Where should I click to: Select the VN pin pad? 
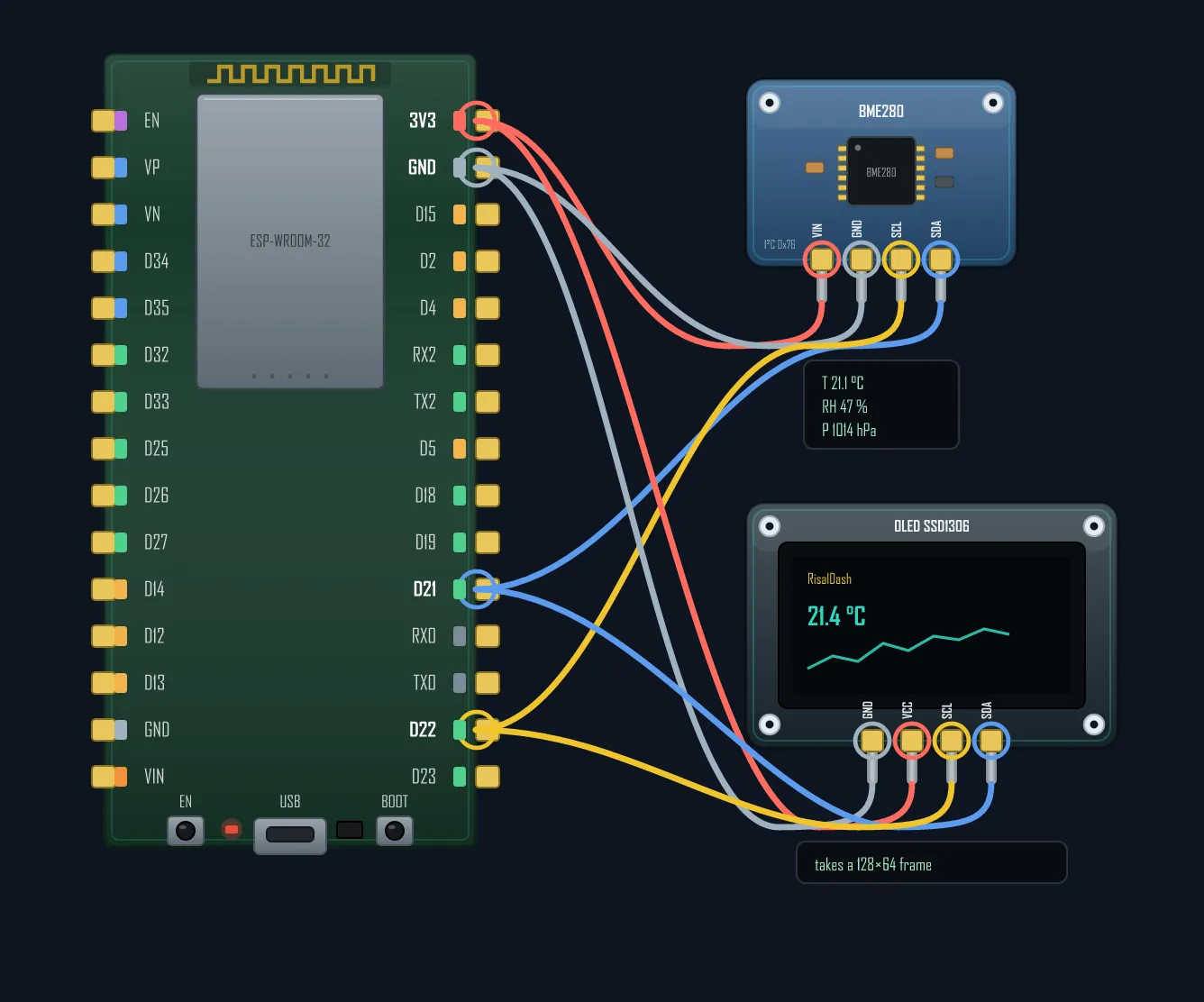coord(104,214)
